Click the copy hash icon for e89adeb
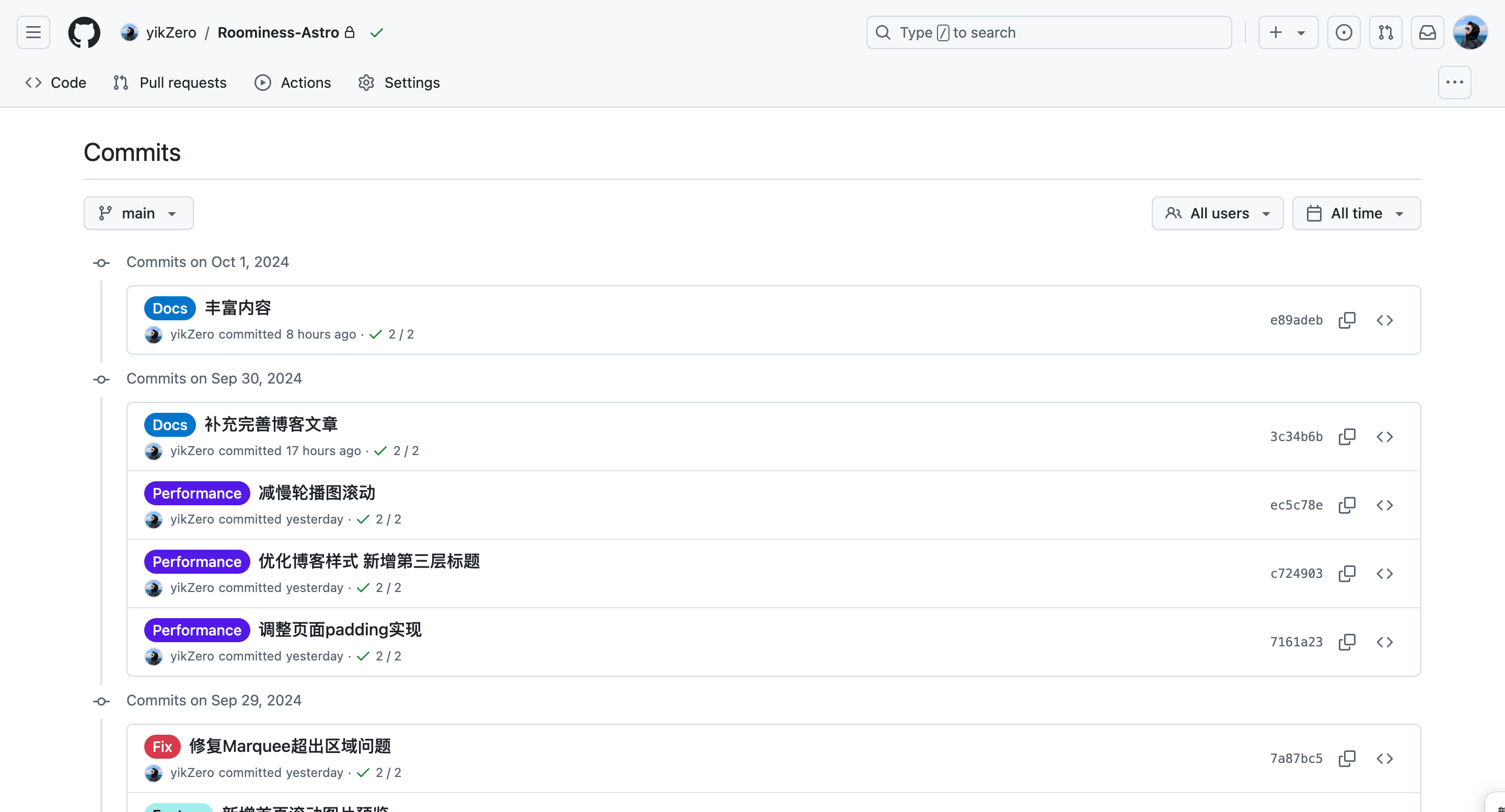 pyautogui.click(x=1347, y=320)
